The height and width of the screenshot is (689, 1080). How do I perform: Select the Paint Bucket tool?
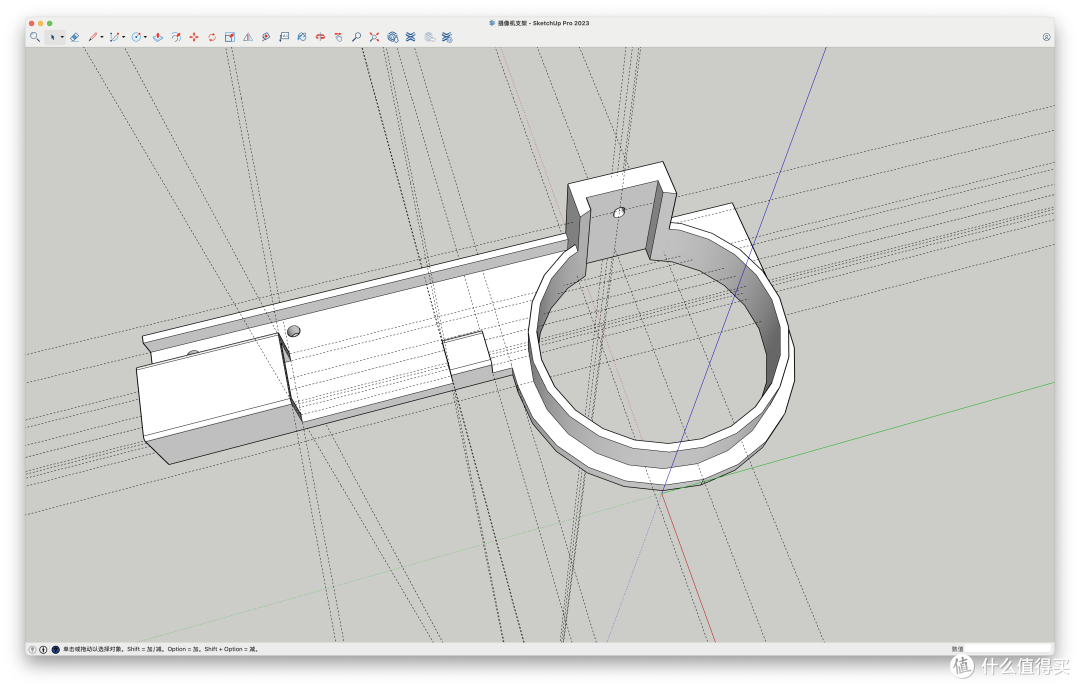pyautogui.click(x=302, y=37)
